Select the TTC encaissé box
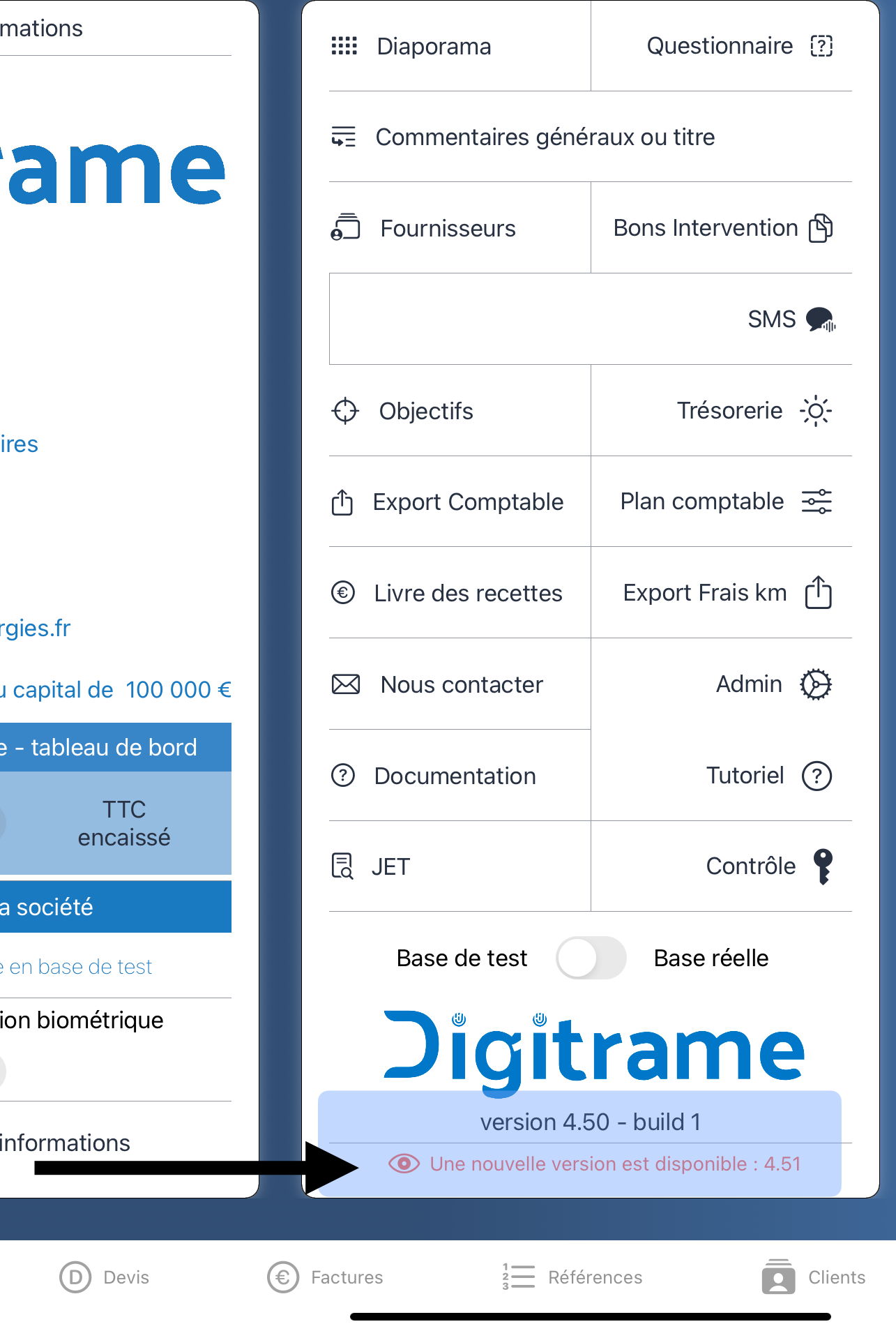The height and width of the screenshot is (1331, 896). tap(123, 823)
